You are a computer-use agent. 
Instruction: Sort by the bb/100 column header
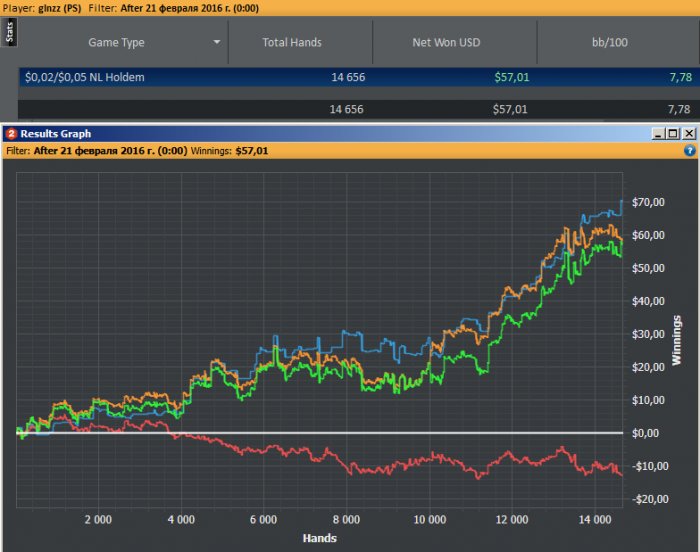(610, 42)
